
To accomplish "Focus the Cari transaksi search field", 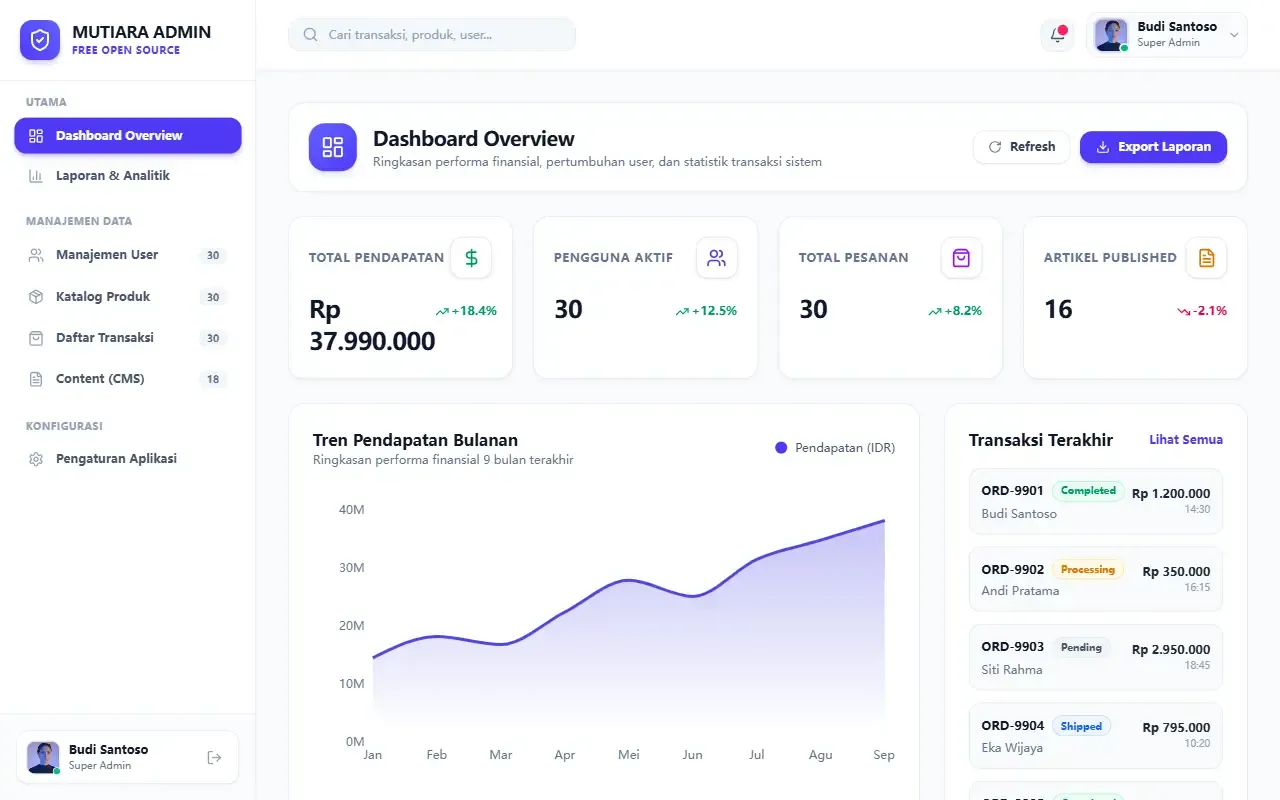I will pyautogui.click(x=432, y=34).
